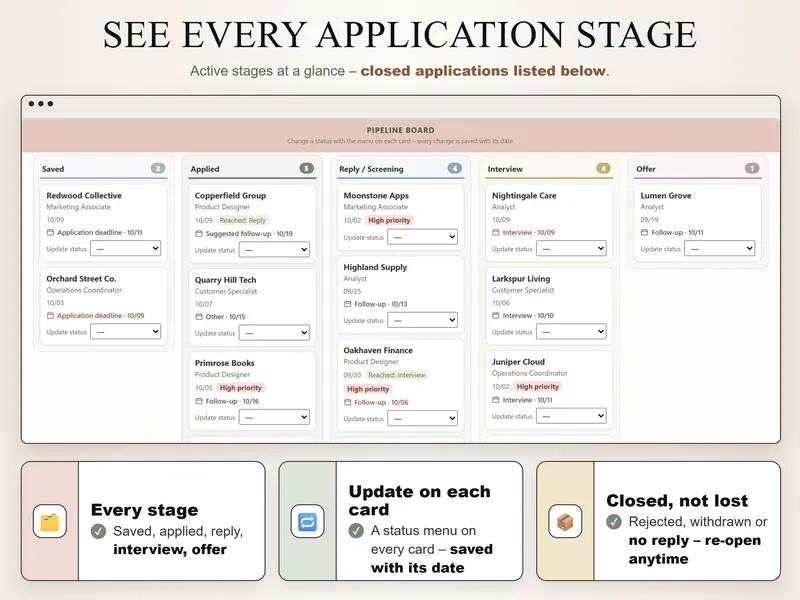Screen dimensions: 800x600
Task: Open Lumen Grove update status dropdown
Action: [x=720, y=248]
